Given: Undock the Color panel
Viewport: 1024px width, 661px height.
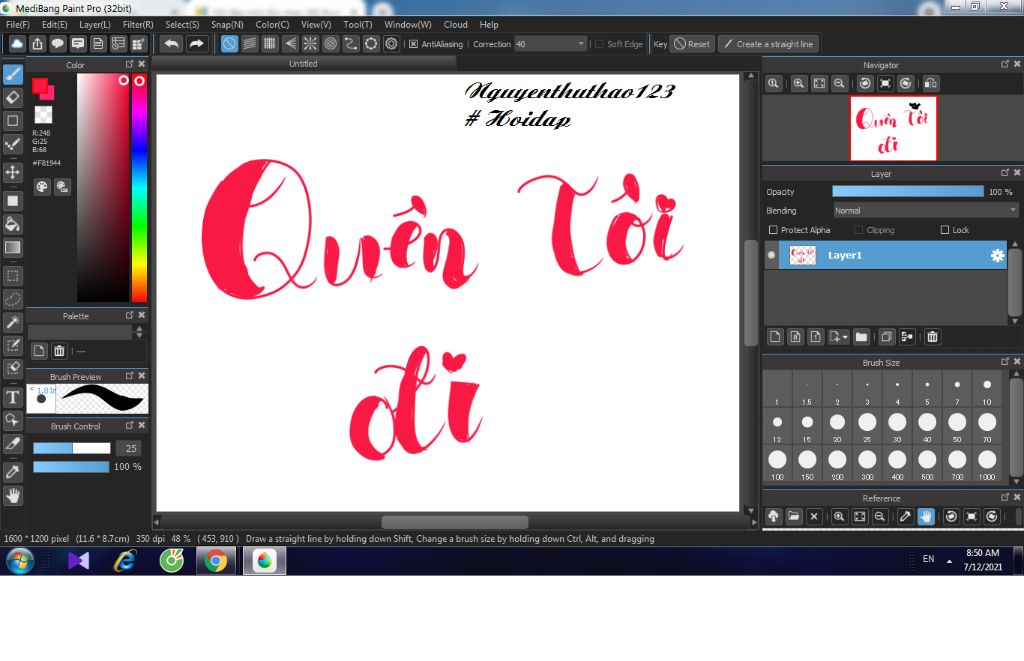Looking at the screenshot, I should 129,64.
